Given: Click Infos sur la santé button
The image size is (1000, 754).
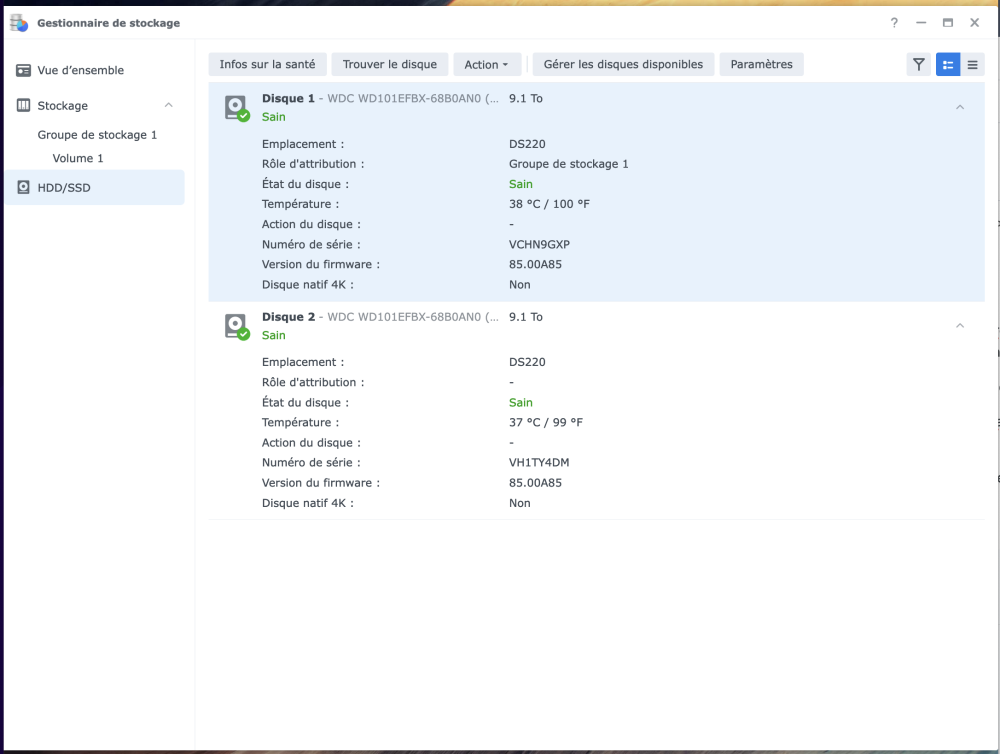Looking at the screenshot, I should click(x=267, y=65).
